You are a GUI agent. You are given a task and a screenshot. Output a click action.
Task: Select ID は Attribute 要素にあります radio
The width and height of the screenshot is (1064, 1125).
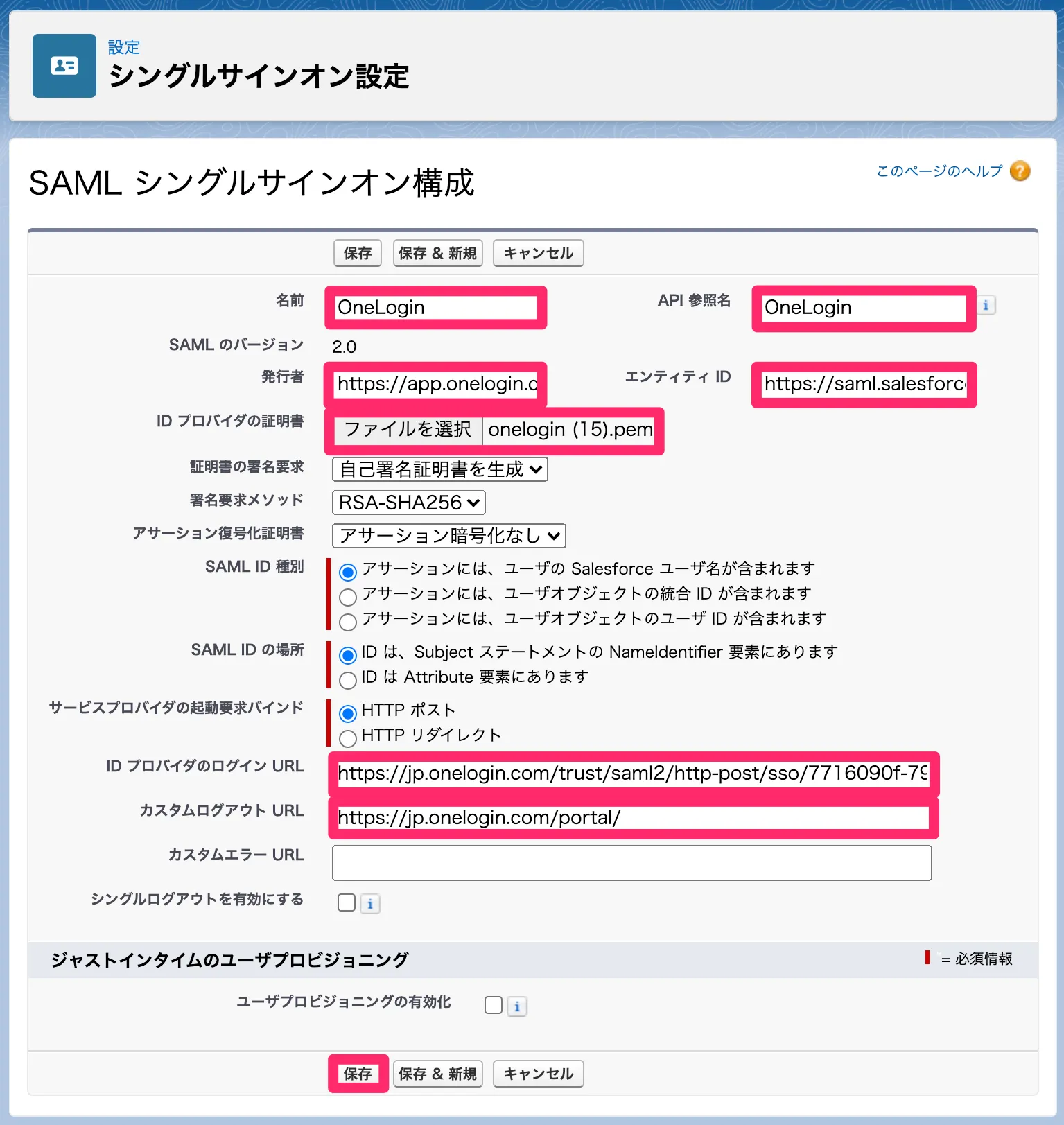click(x=348, y=679)
